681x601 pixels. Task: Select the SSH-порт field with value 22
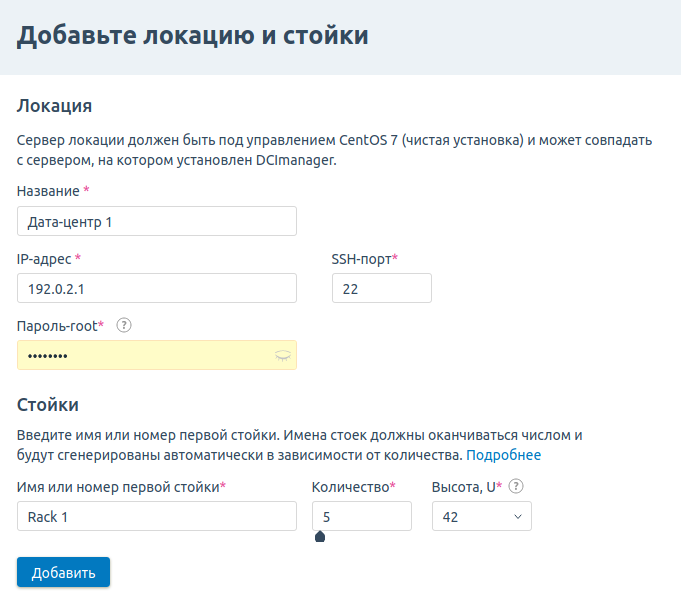pos(381,288)
